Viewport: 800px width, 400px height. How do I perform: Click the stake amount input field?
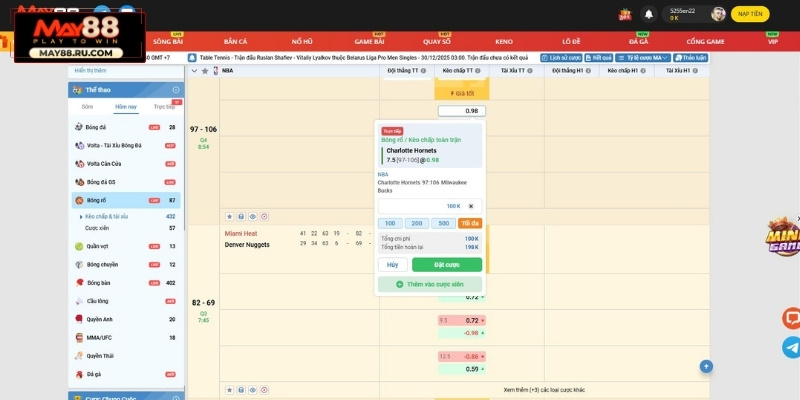(420, 206)
